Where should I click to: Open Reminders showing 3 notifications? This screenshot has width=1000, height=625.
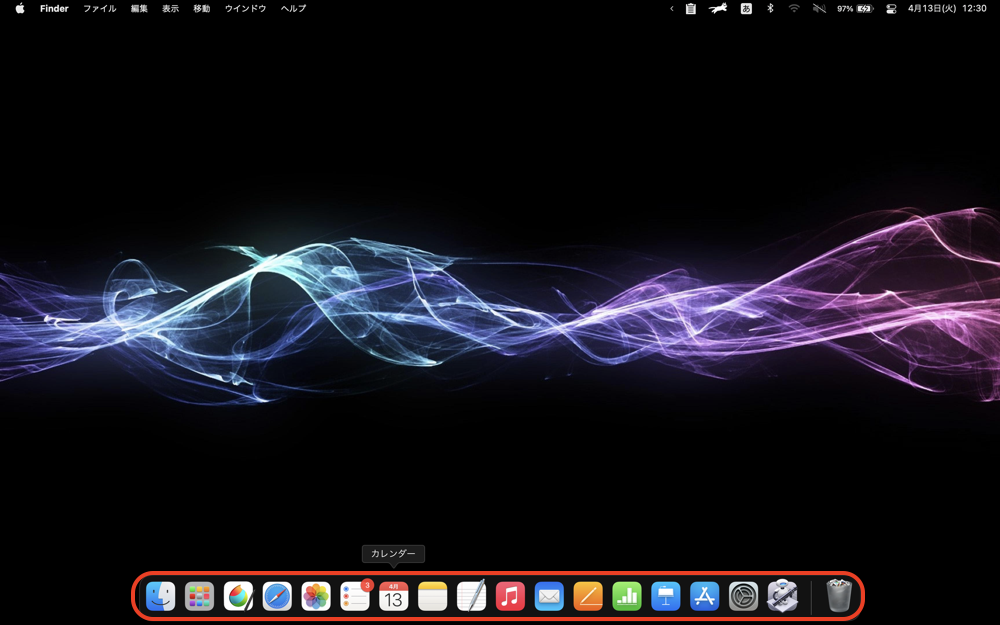[354, 596]
